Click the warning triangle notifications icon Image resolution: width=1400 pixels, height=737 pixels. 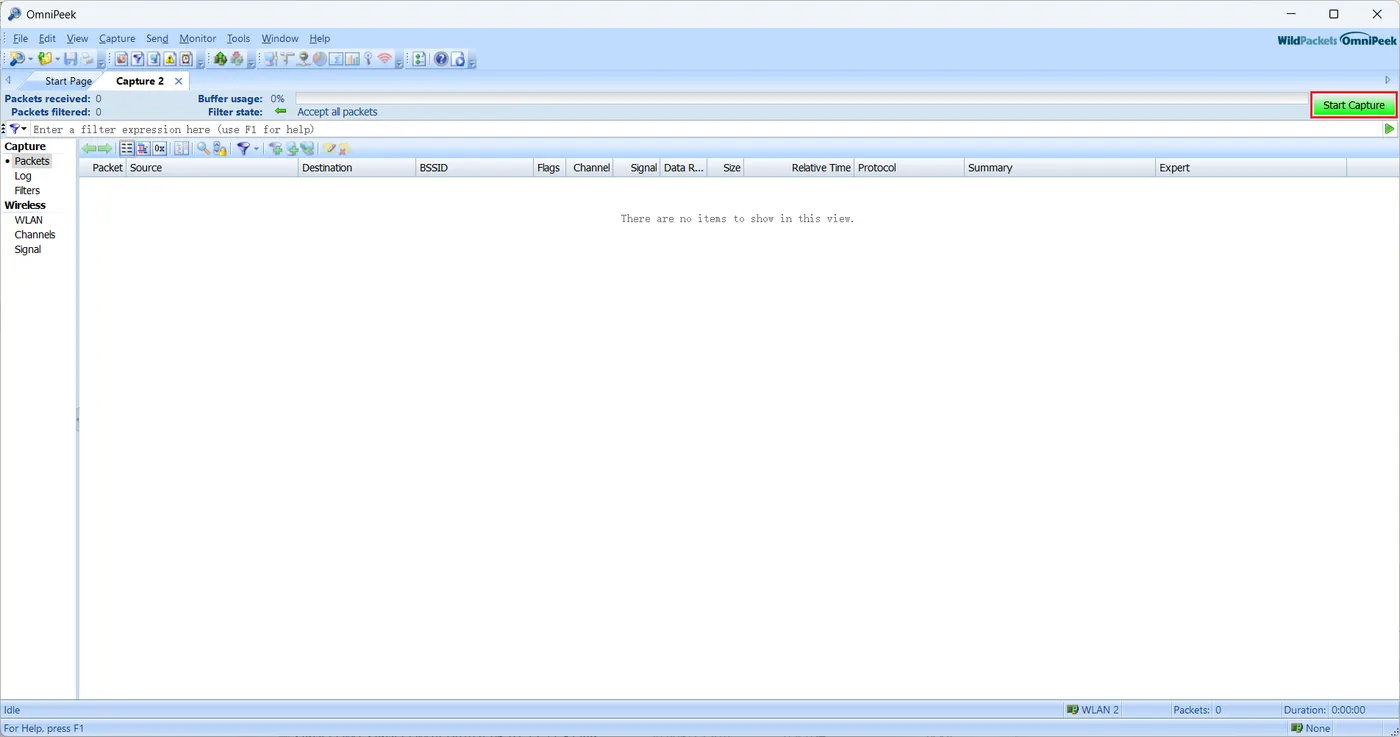[x=170, y=59]
